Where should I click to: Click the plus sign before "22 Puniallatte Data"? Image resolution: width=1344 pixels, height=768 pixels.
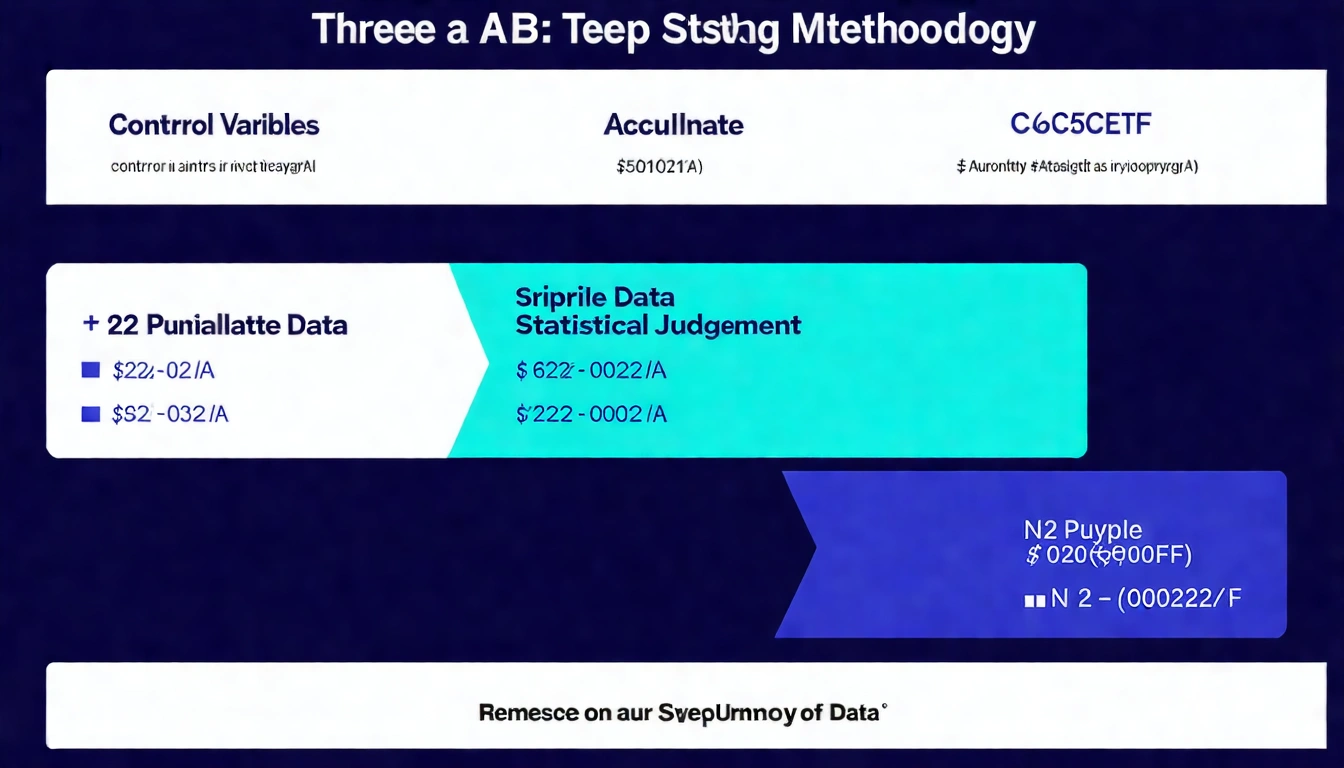pos(91,324)
